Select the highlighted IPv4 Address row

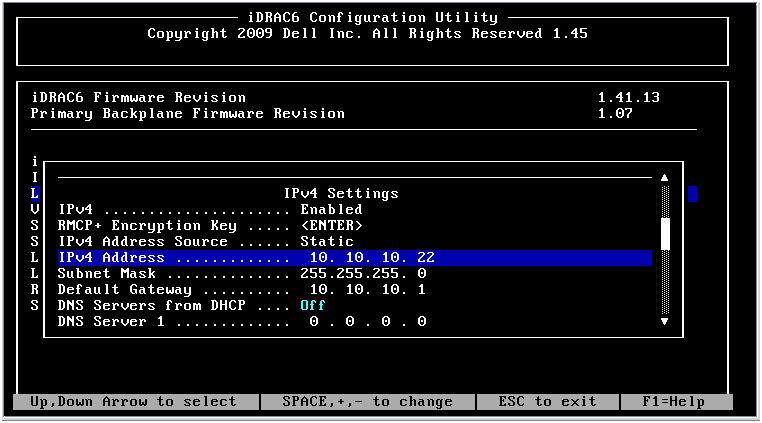[x=355, y=258]
